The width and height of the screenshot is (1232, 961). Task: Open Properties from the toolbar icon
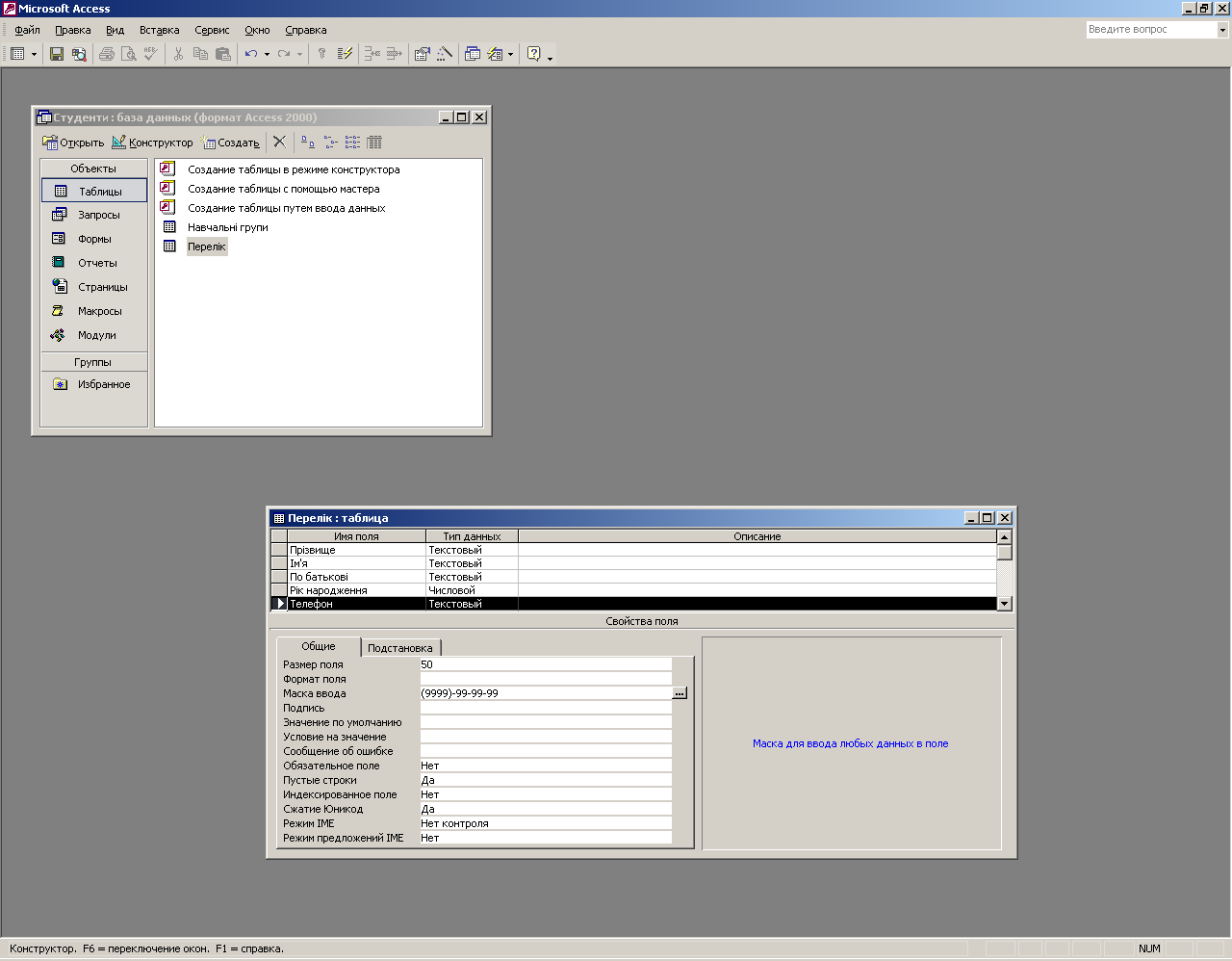(422, 54)
